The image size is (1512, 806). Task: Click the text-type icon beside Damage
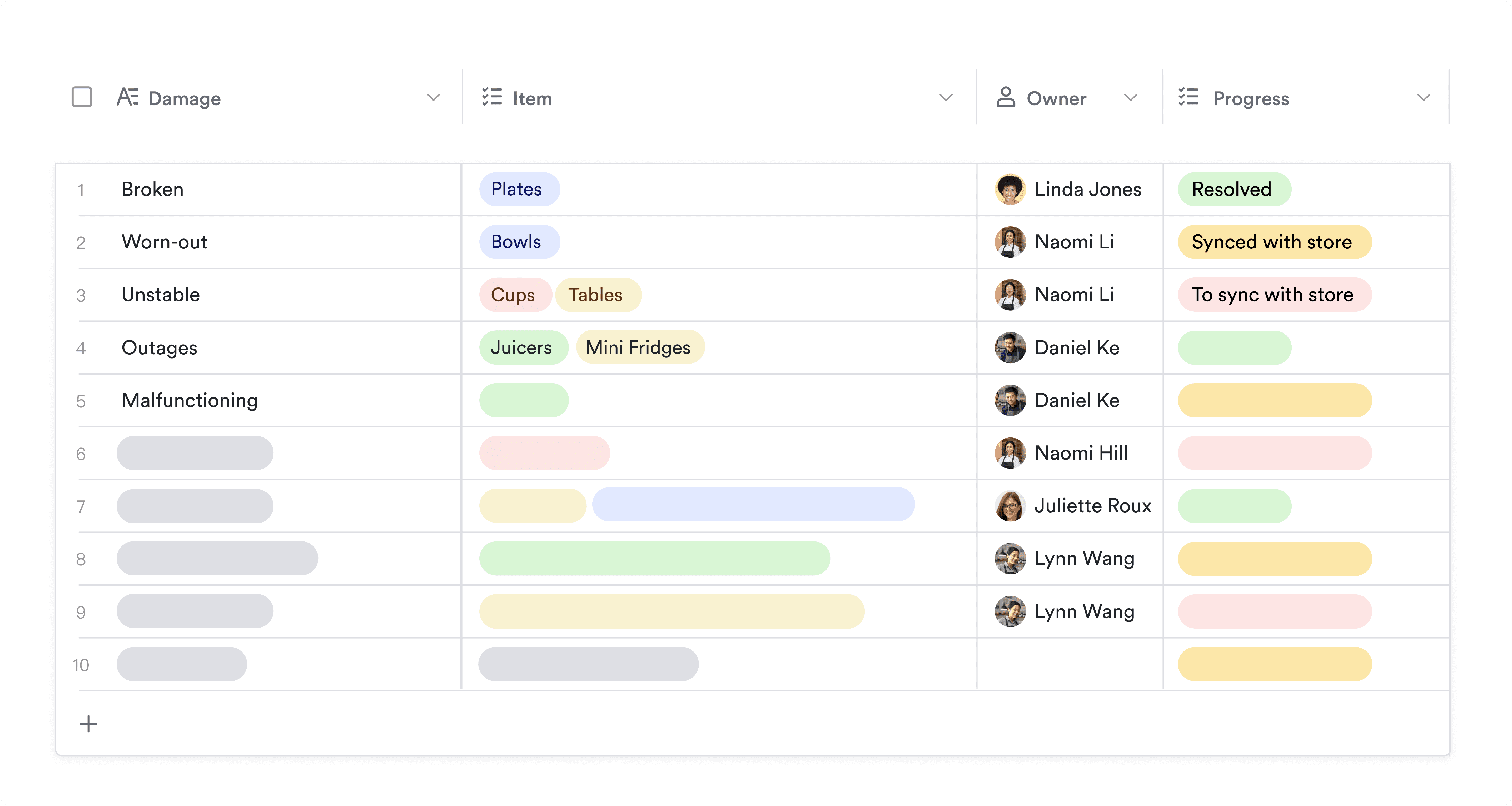click(x=127, y=97)
